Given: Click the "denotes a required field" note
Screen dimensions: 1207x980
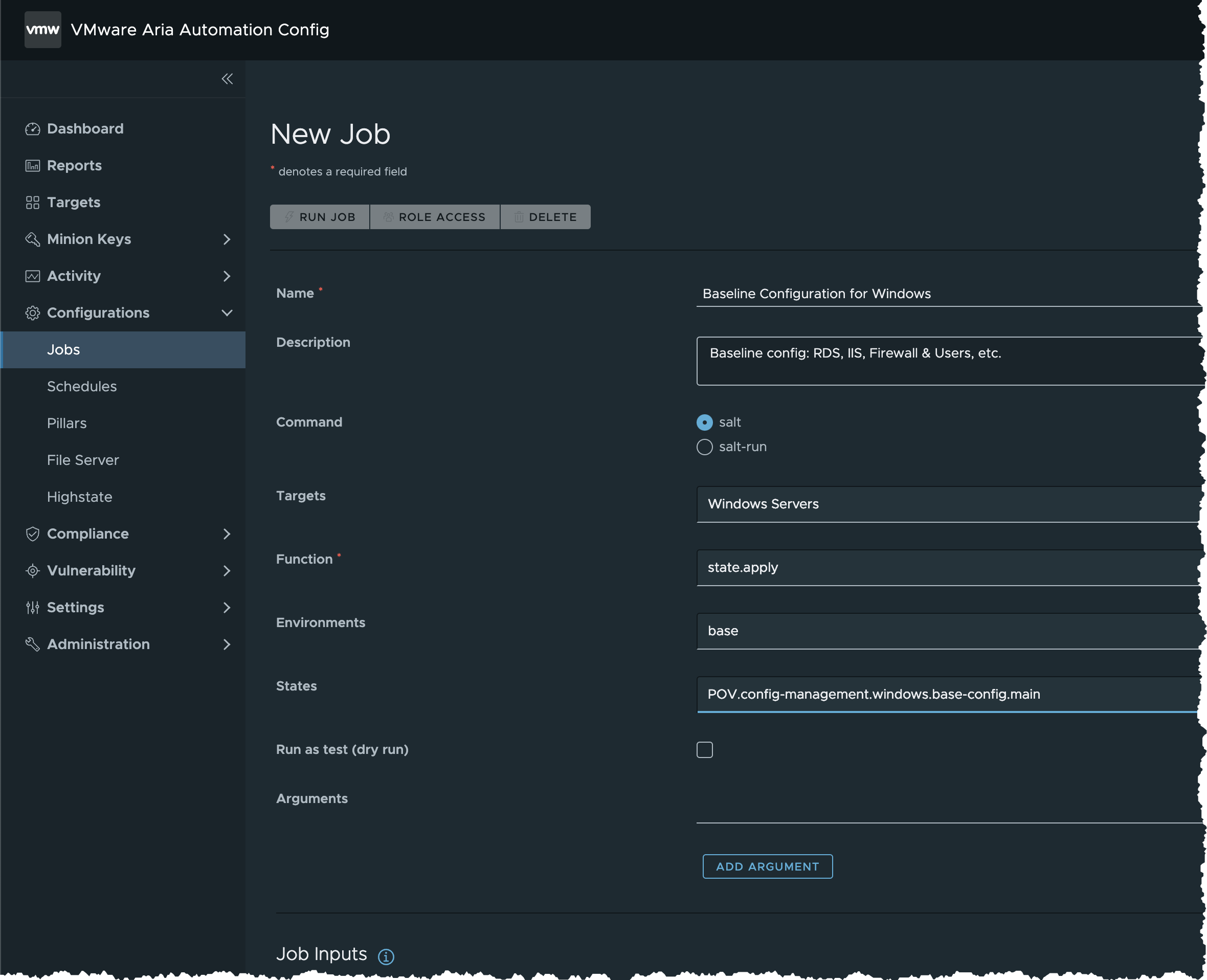Looking at the screenshot, I should (342, 172).
